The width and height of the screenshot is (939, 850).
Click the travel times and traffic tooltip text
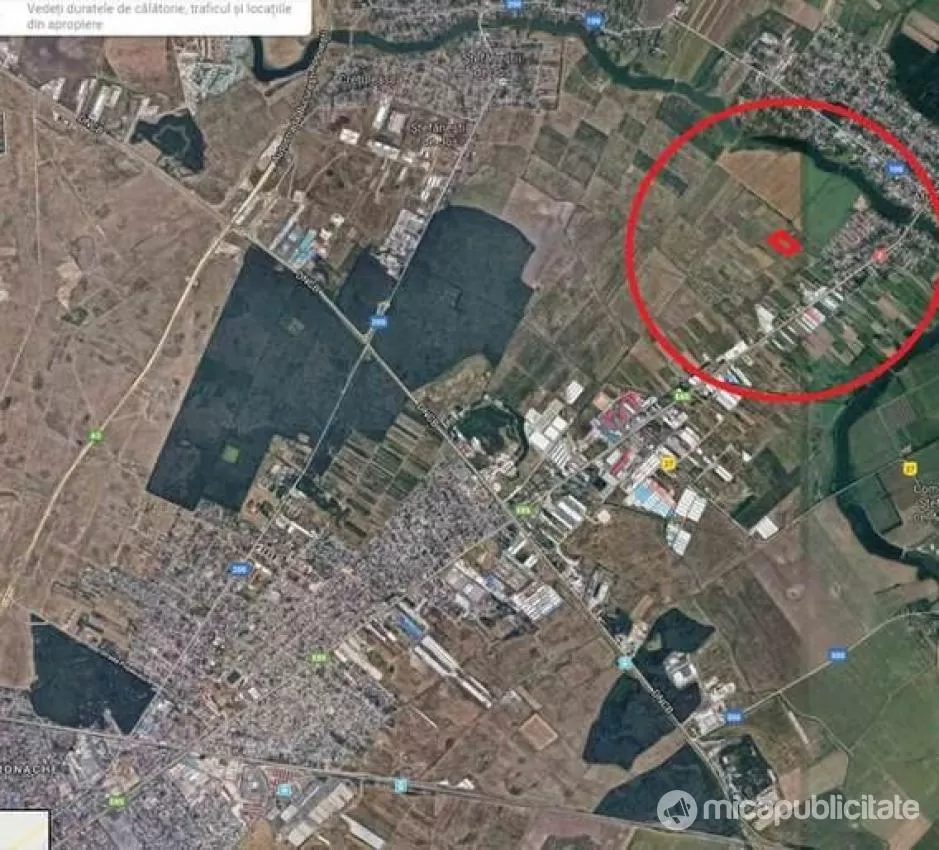pyautogui.click(x=159, y=16)
